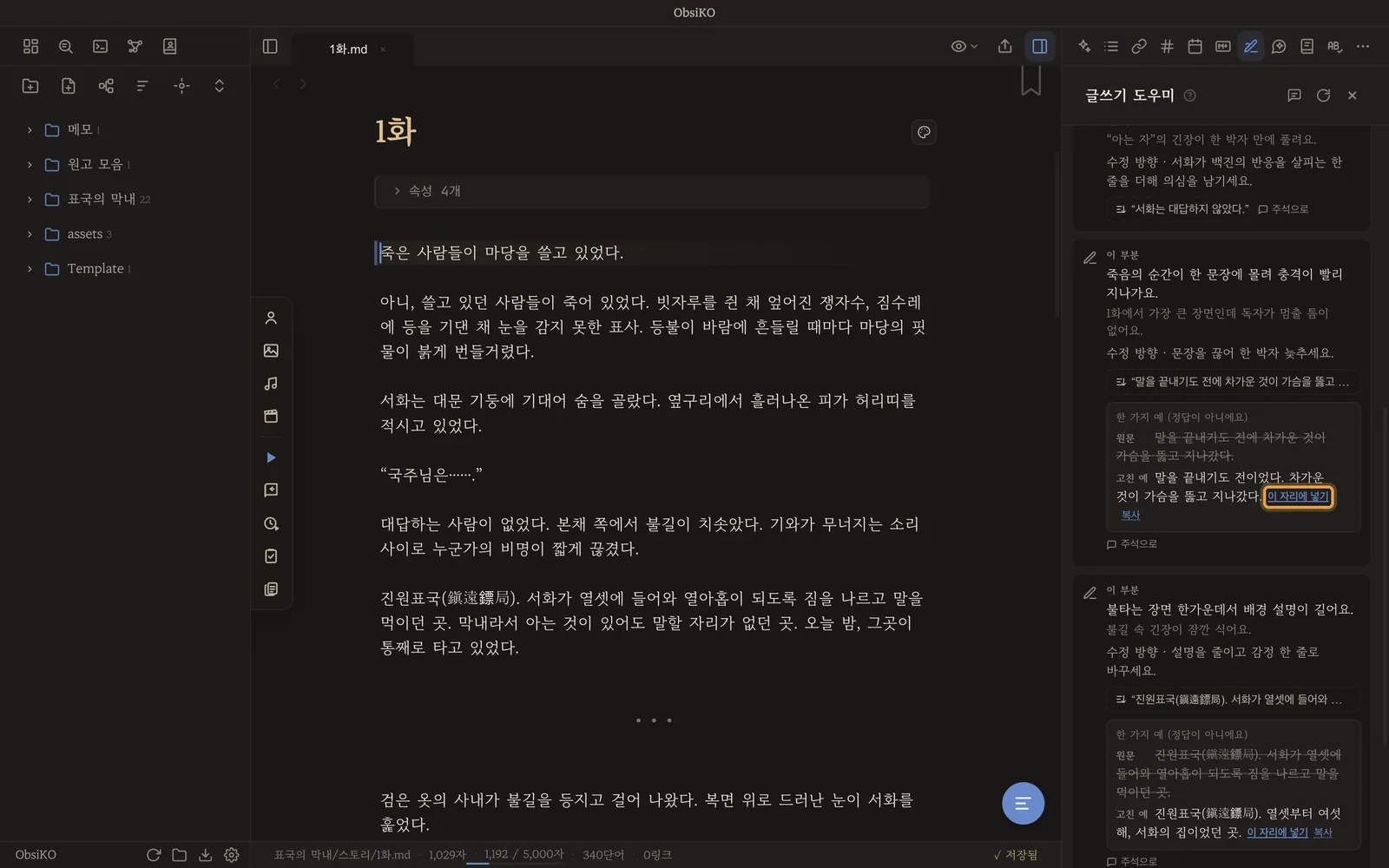
Task: Open the help icon beside 글쓰기 도우미
Action: (x=1190, y=95)
